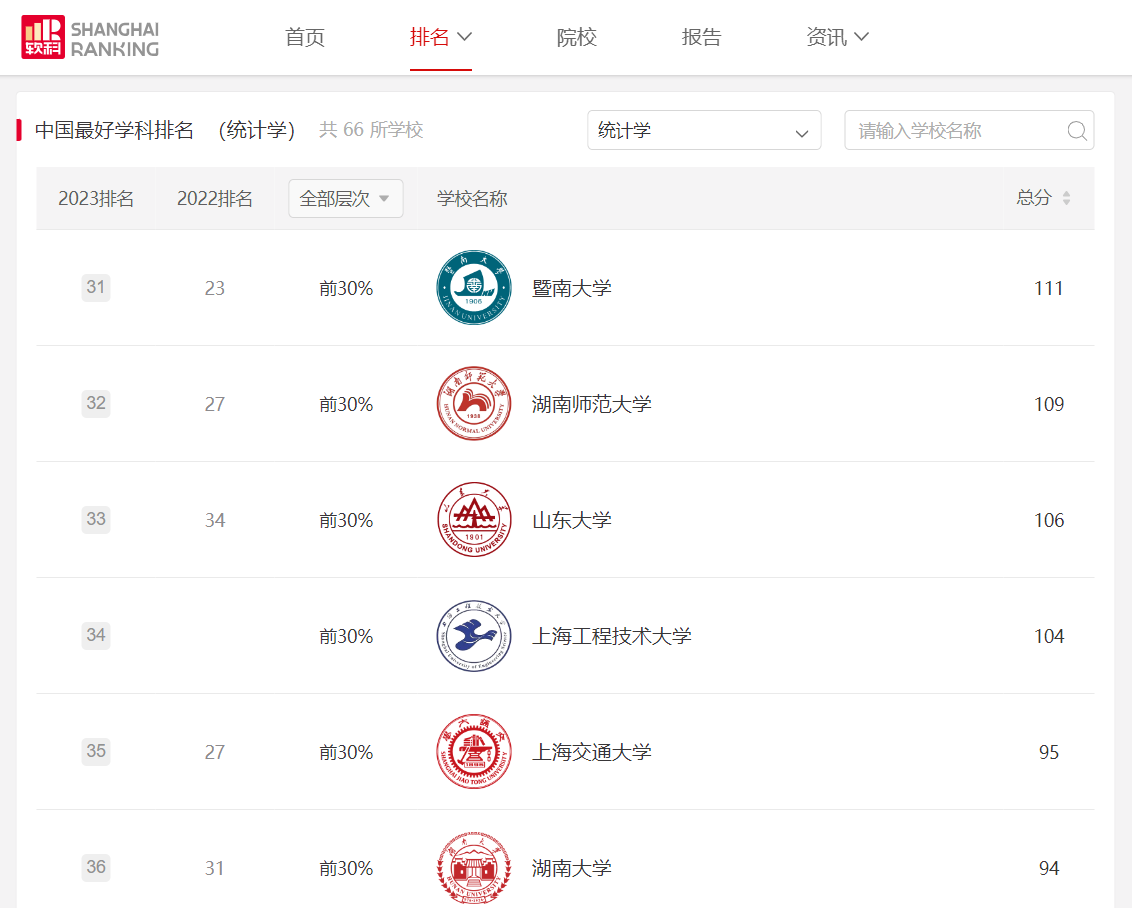Sort the table by 总分 arrows
The width and height of the screenshot is (1132, 908).
(x=1066, y=198)
